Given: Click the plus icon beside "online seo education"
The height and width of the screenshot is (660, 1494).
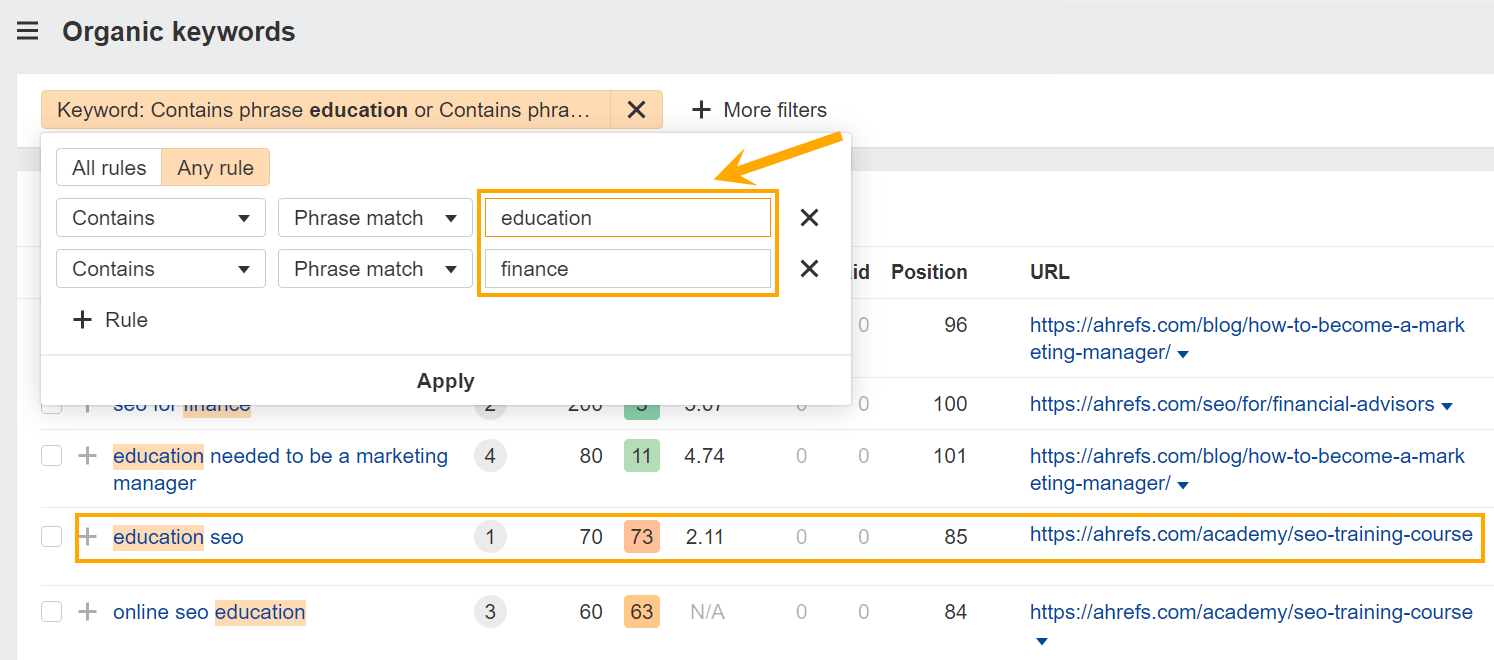Looking at the screenshot, I should coord(87,611).
